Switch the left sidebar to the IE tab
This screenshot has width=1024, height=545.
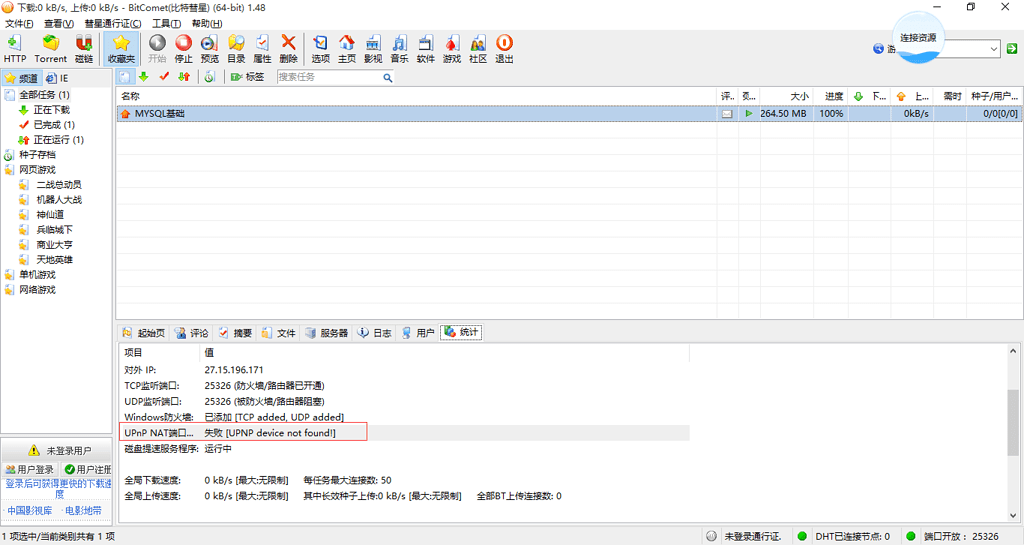58,78
